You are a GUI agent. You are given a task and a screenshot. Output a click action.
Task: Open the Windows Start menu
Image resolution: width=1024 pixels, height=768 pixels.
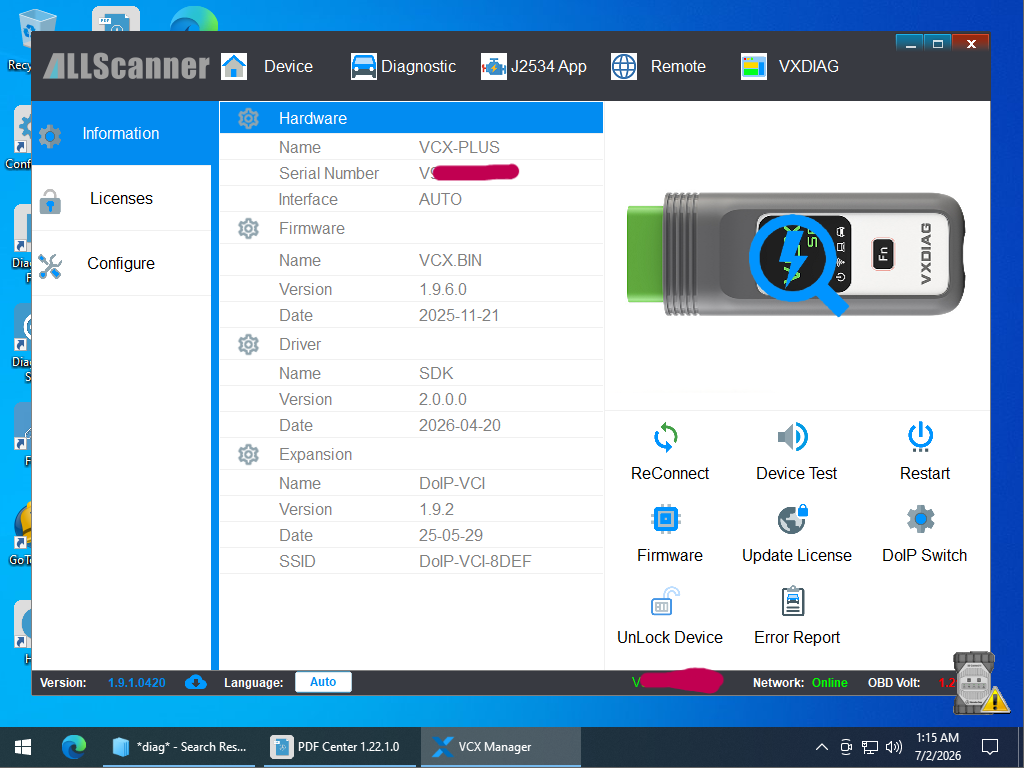[23, 746]
